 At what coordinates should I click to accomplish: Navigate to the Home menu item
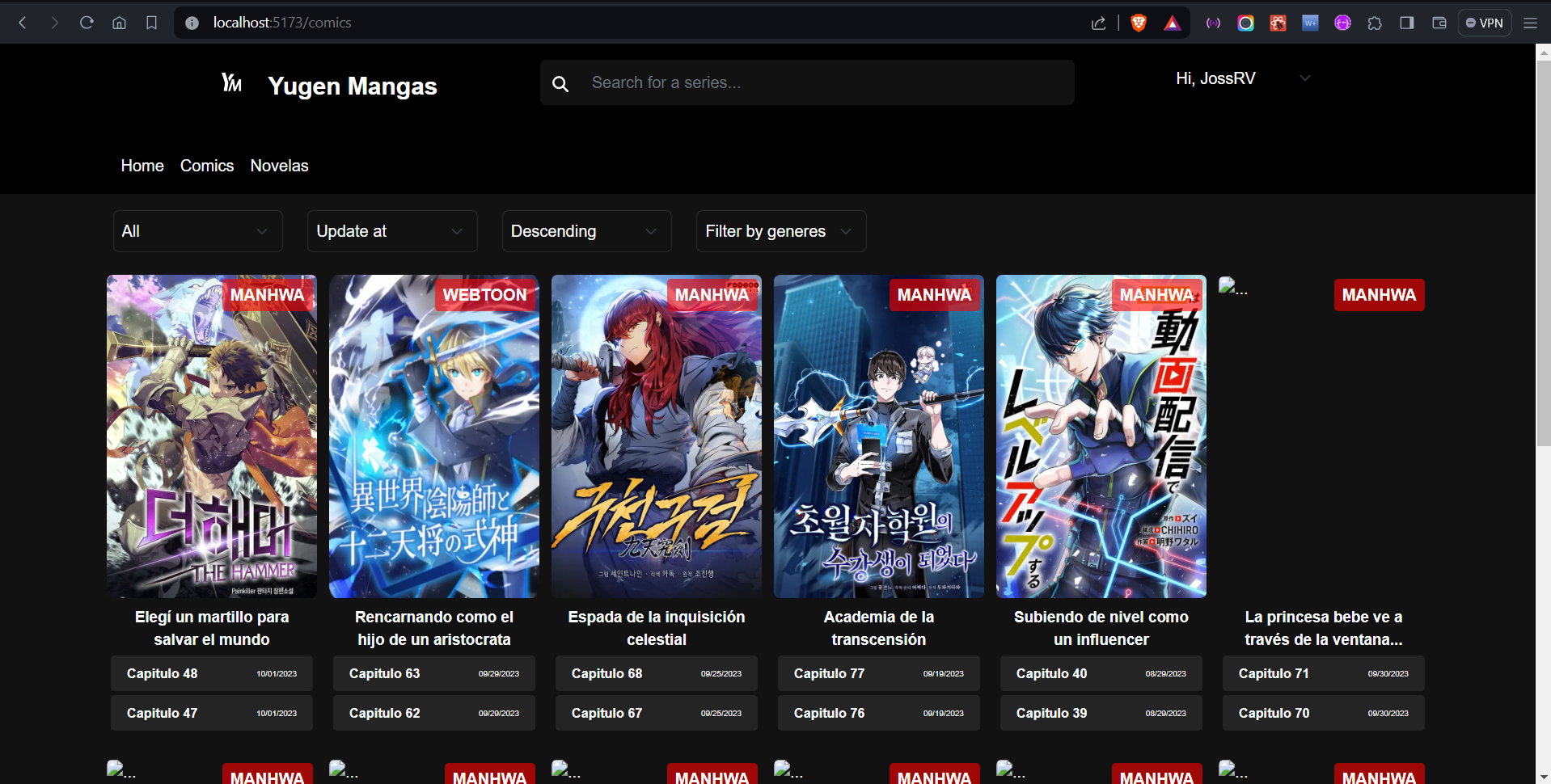click(142, 166)
